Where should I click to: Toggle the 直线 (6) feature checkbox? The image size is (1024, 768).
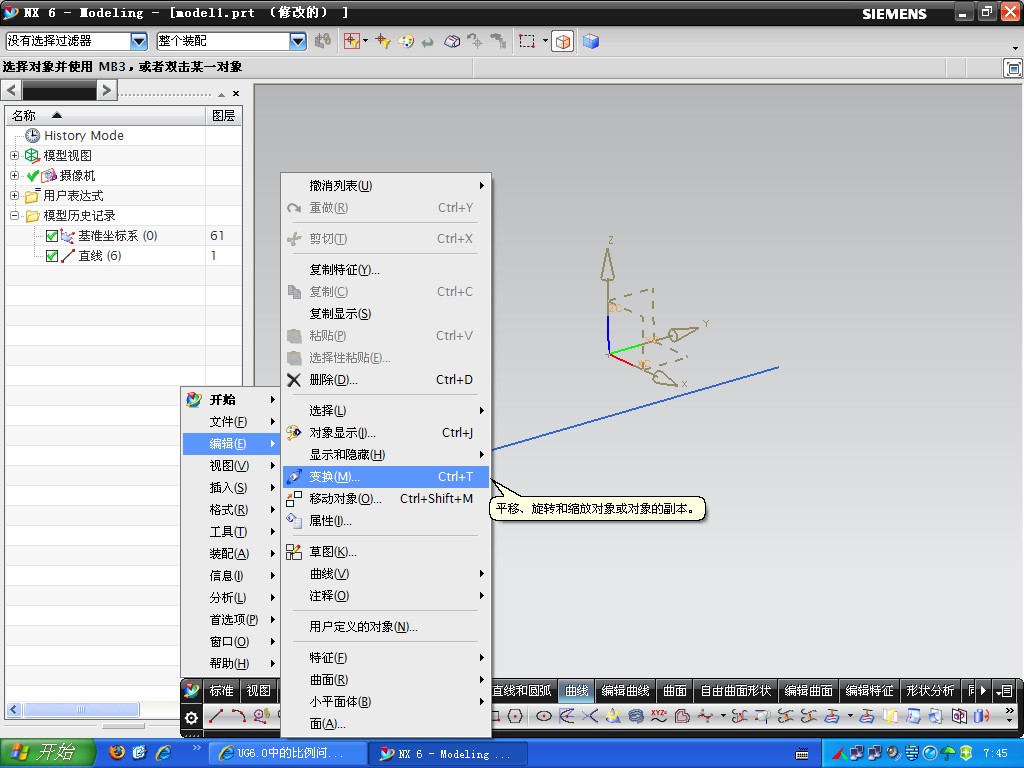click(x=52, y=256)
